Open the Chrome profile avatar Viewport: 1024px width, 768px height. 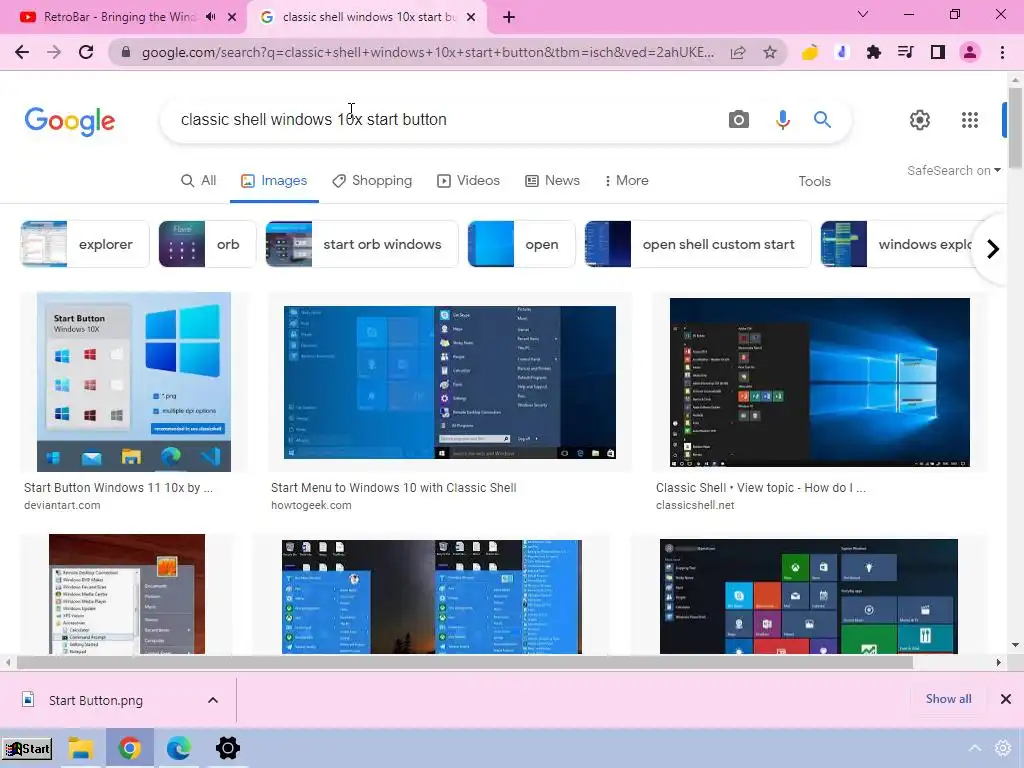(970, 52)
